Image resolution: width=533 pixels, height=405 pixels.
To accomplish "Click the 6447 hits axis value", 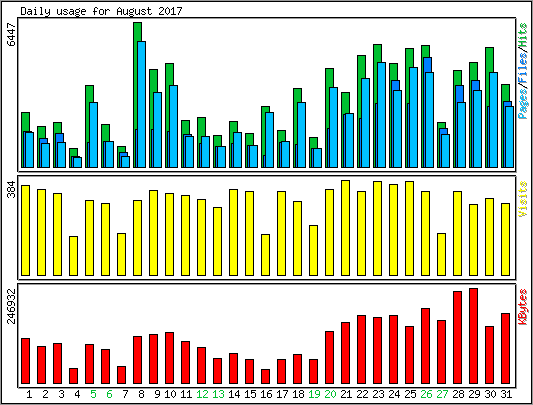I will click(x=12, y=34).
